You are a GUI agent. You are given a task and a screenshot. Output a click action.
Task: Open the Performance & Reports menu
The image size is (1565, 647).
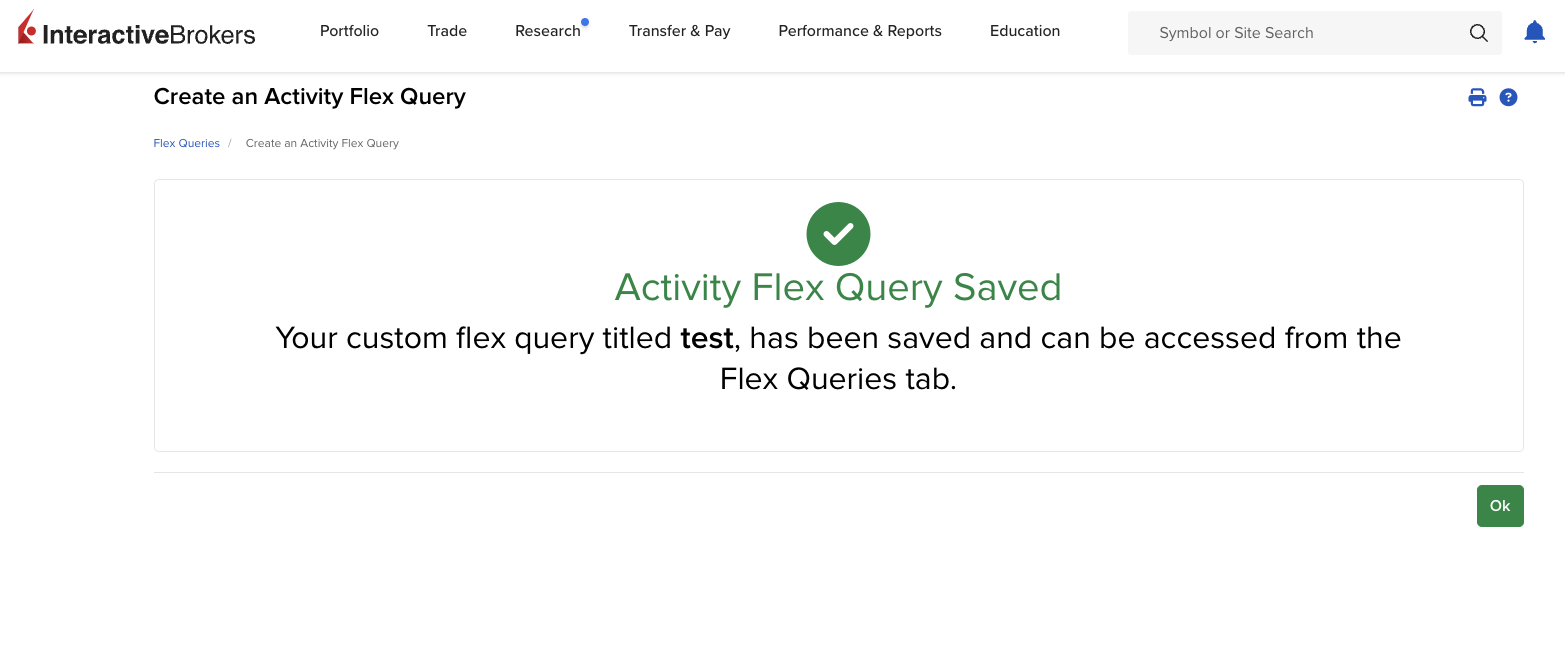pyautogui.click(x=860, y=31)
